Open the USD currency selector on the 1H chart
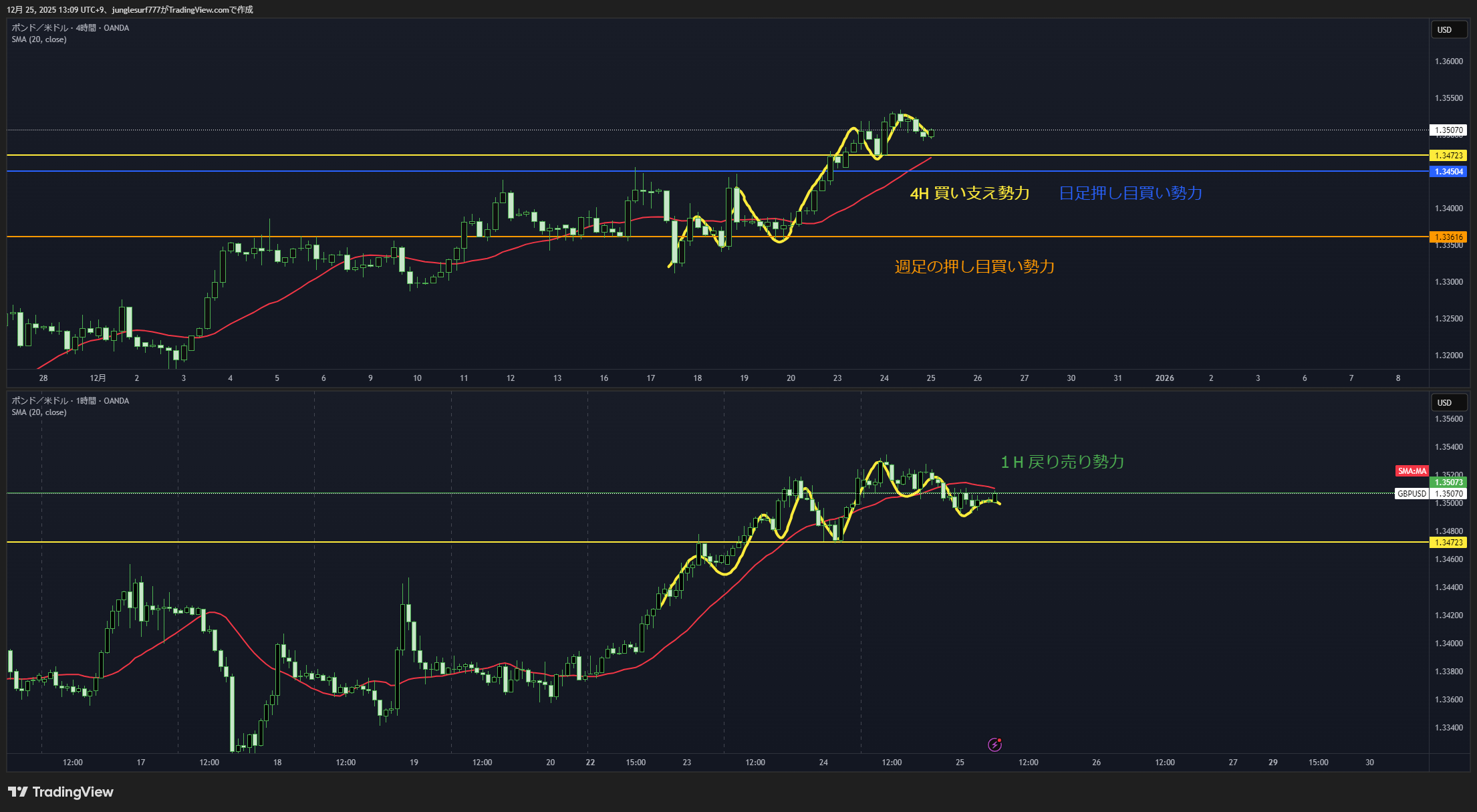The image size is (1477, 812). pyautogui.click(x=1448, y=403)
